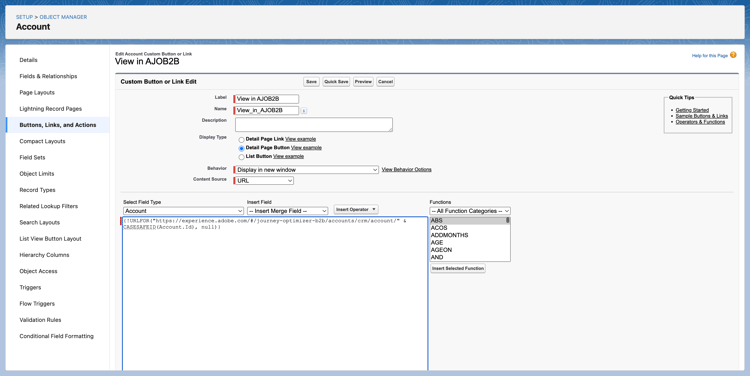This screenshot has width=750, height=376.
Task: Click the info icon beside the Name field
Action: click(x=304, y=111)
